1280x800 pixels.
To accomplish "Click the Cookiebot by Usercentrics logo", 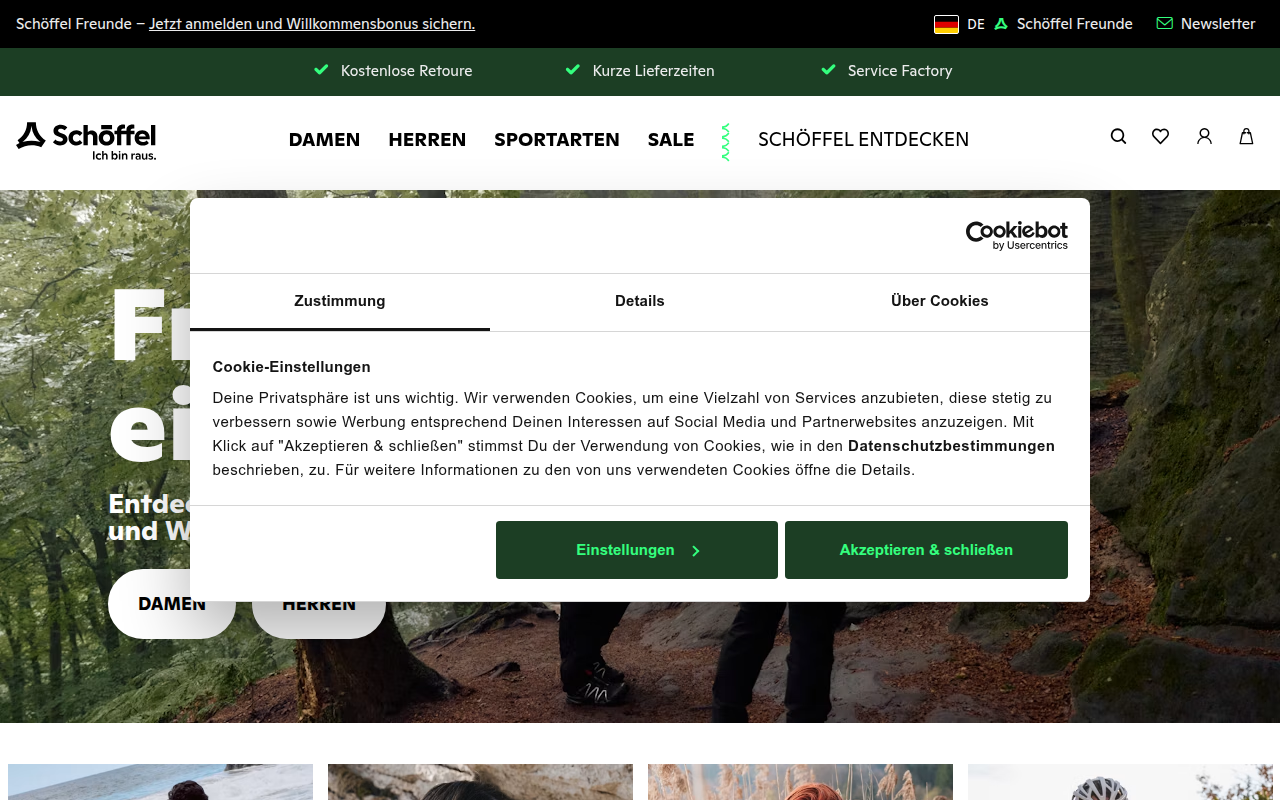I will pyautogui.click(x=1016, y=236).
